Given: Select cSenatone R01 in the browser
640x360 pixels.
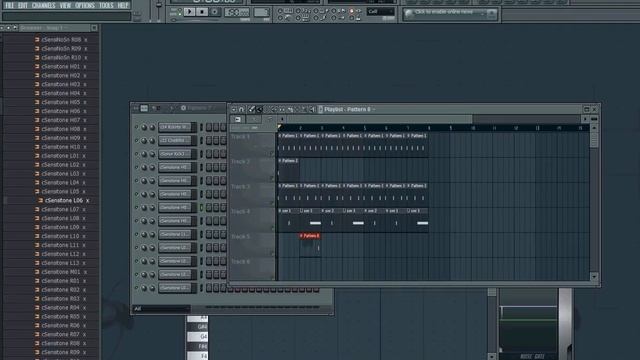Looking at the screenshot, I should [x=60, y=281].
